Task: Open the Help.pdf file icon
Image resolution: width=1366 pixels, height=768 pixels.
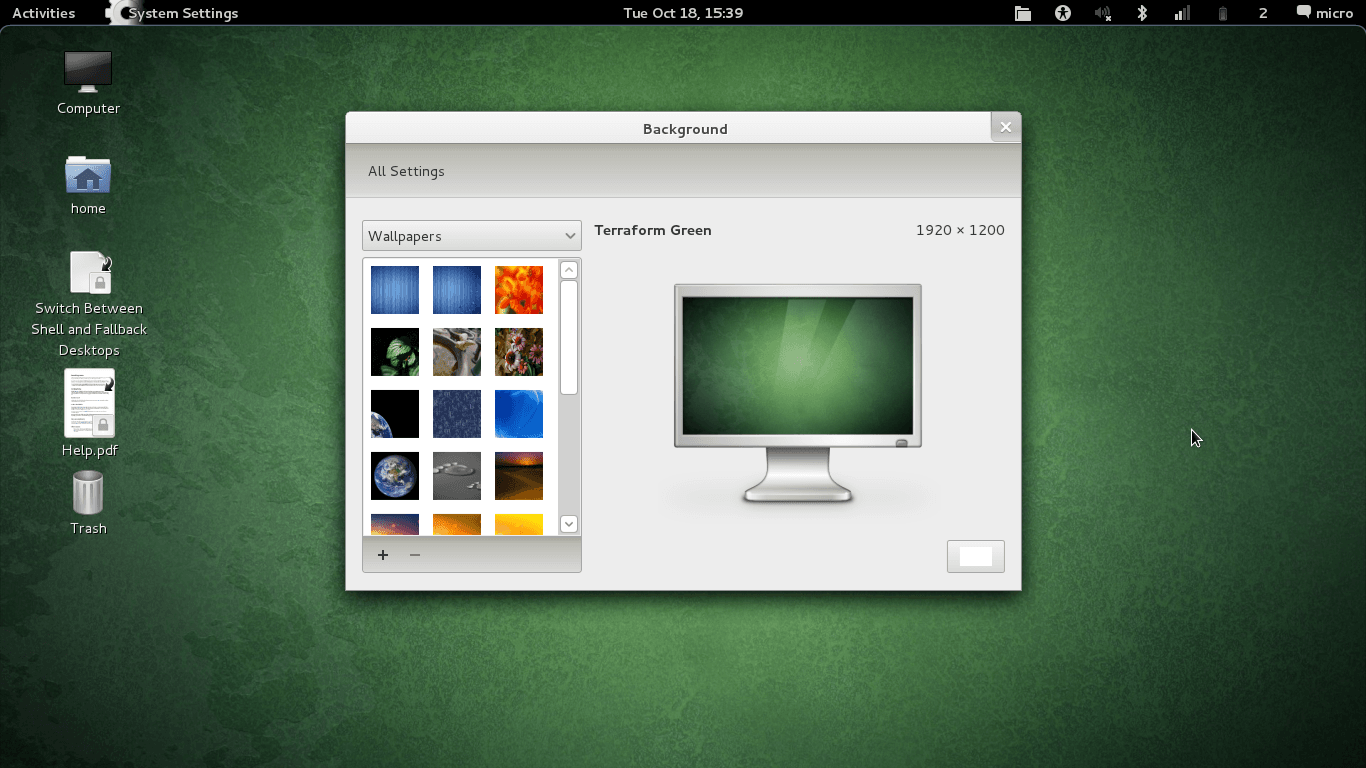Action: 89,404
